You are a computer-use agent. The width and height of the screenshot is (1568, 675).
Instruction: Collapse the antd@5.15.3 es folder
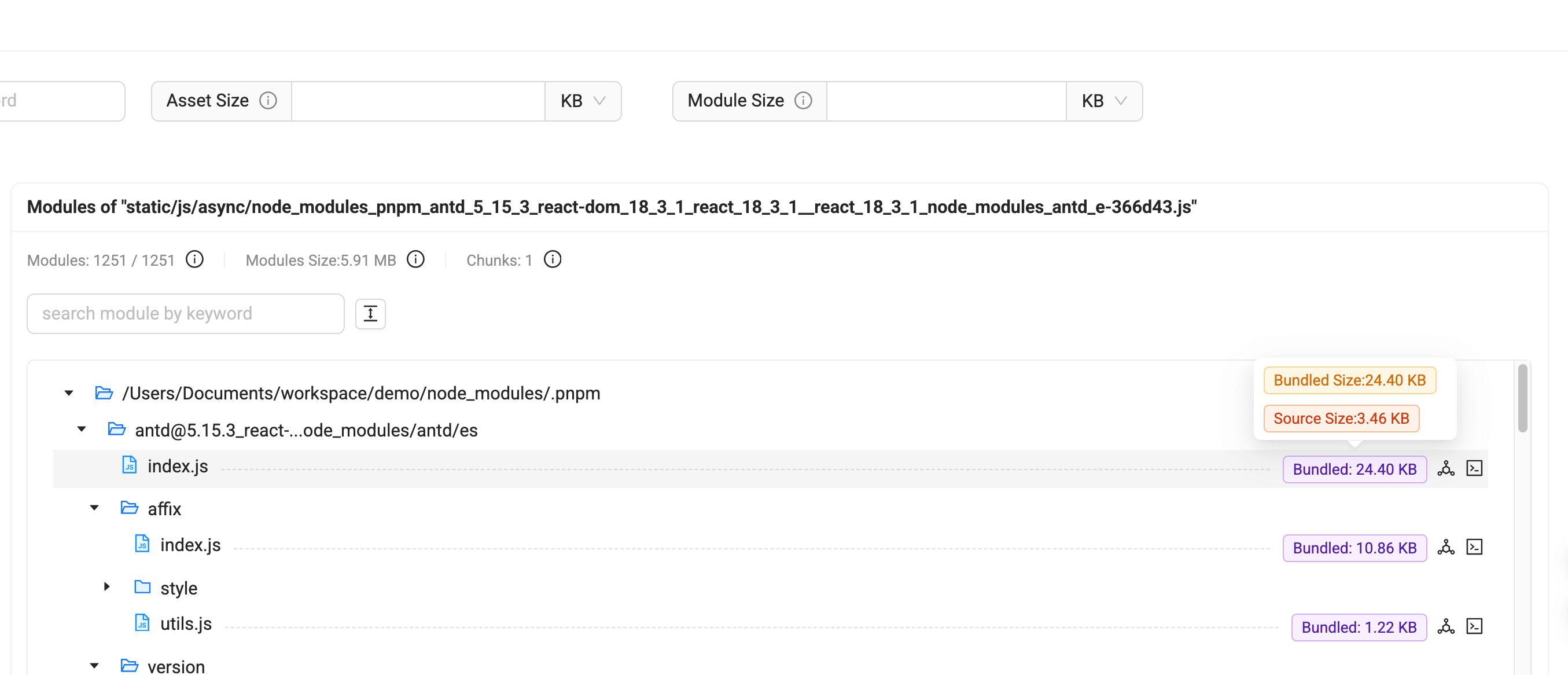pyautogui.click(x=82, y=430)
